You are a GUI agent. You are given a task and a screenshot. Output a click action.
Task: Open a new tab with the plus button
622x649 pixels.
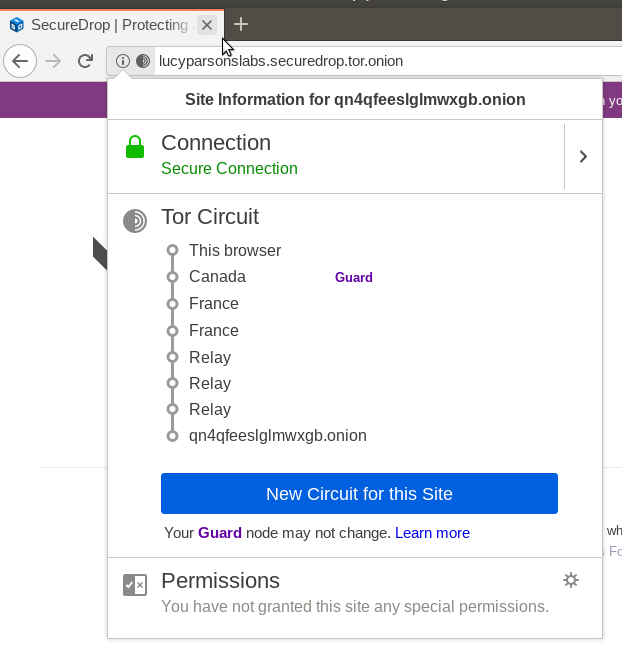click(241, 24)
